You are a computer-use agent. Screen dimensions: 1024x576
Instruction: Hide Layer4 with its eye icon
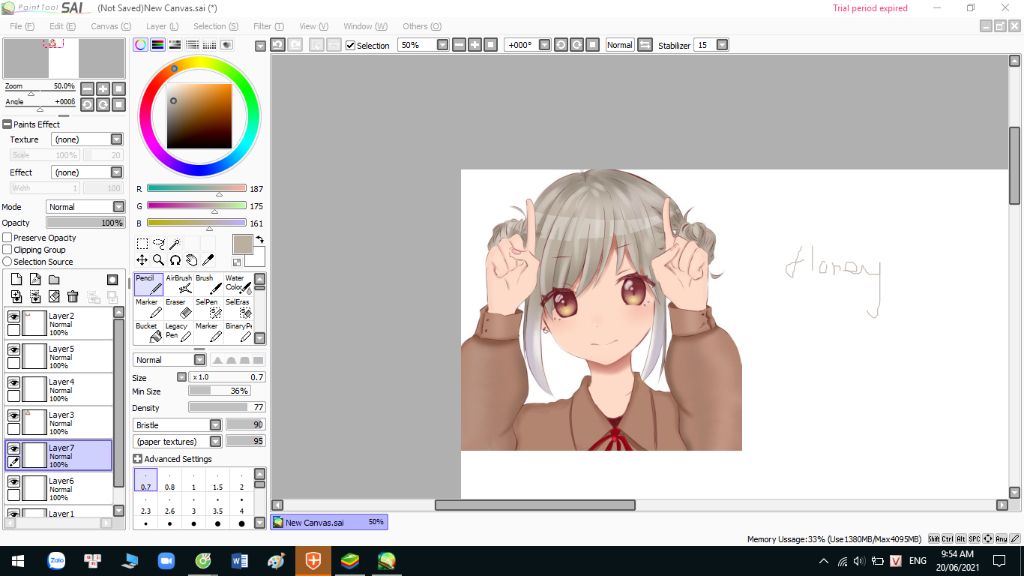click(x=14, y=383)
